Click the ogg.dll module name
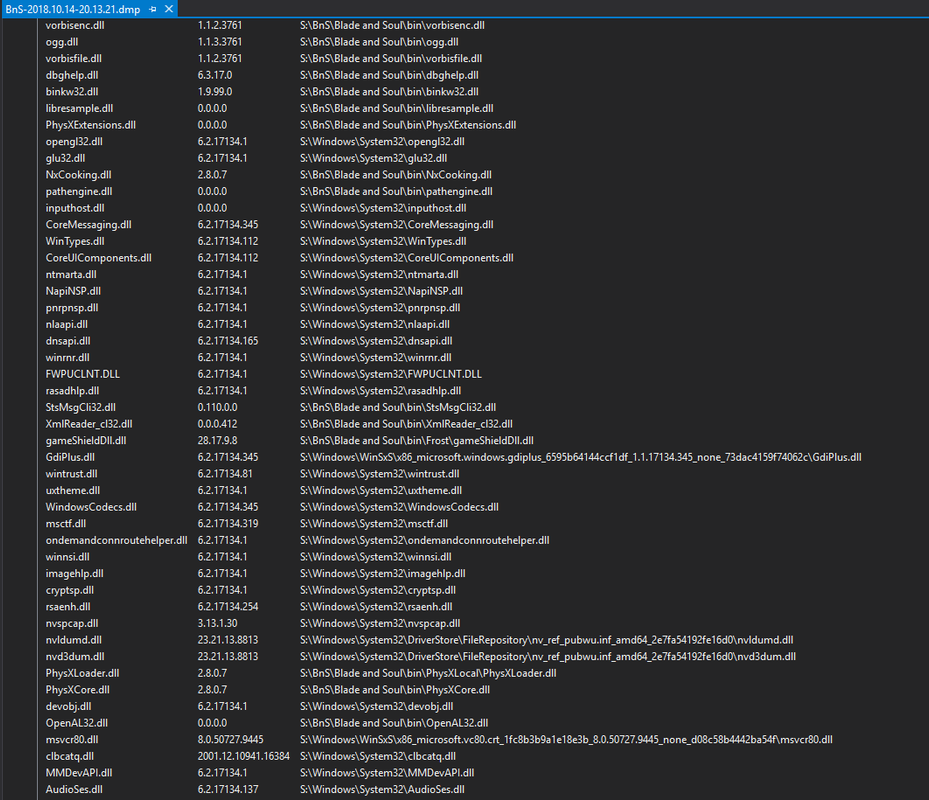 (62, 42)
